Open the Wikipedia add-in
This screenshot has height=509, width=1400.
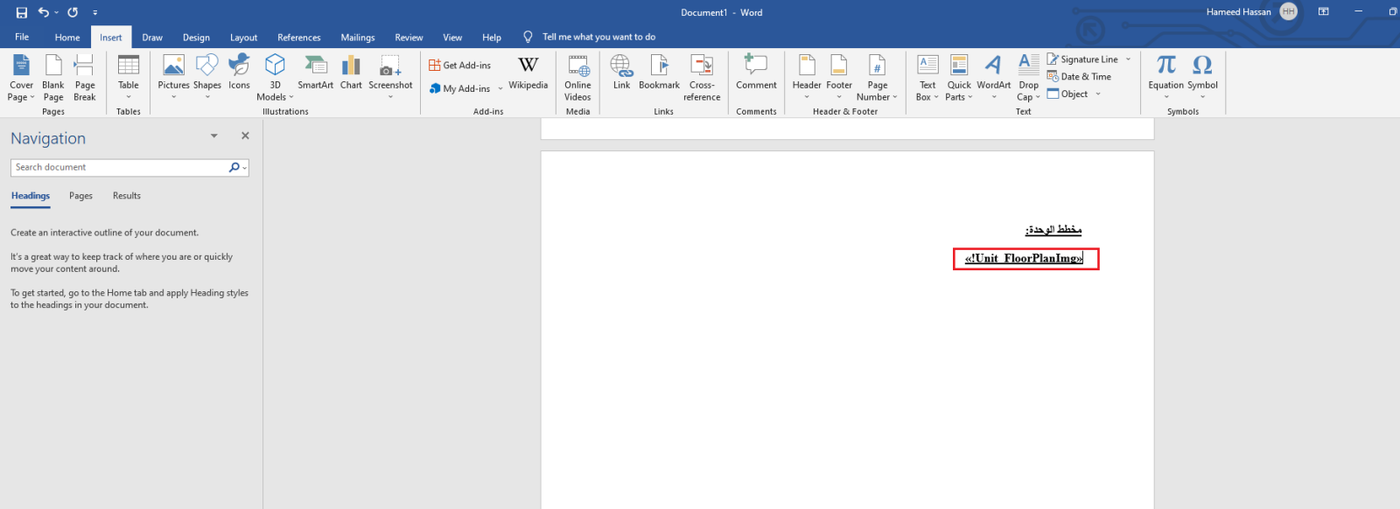[528, 77]
